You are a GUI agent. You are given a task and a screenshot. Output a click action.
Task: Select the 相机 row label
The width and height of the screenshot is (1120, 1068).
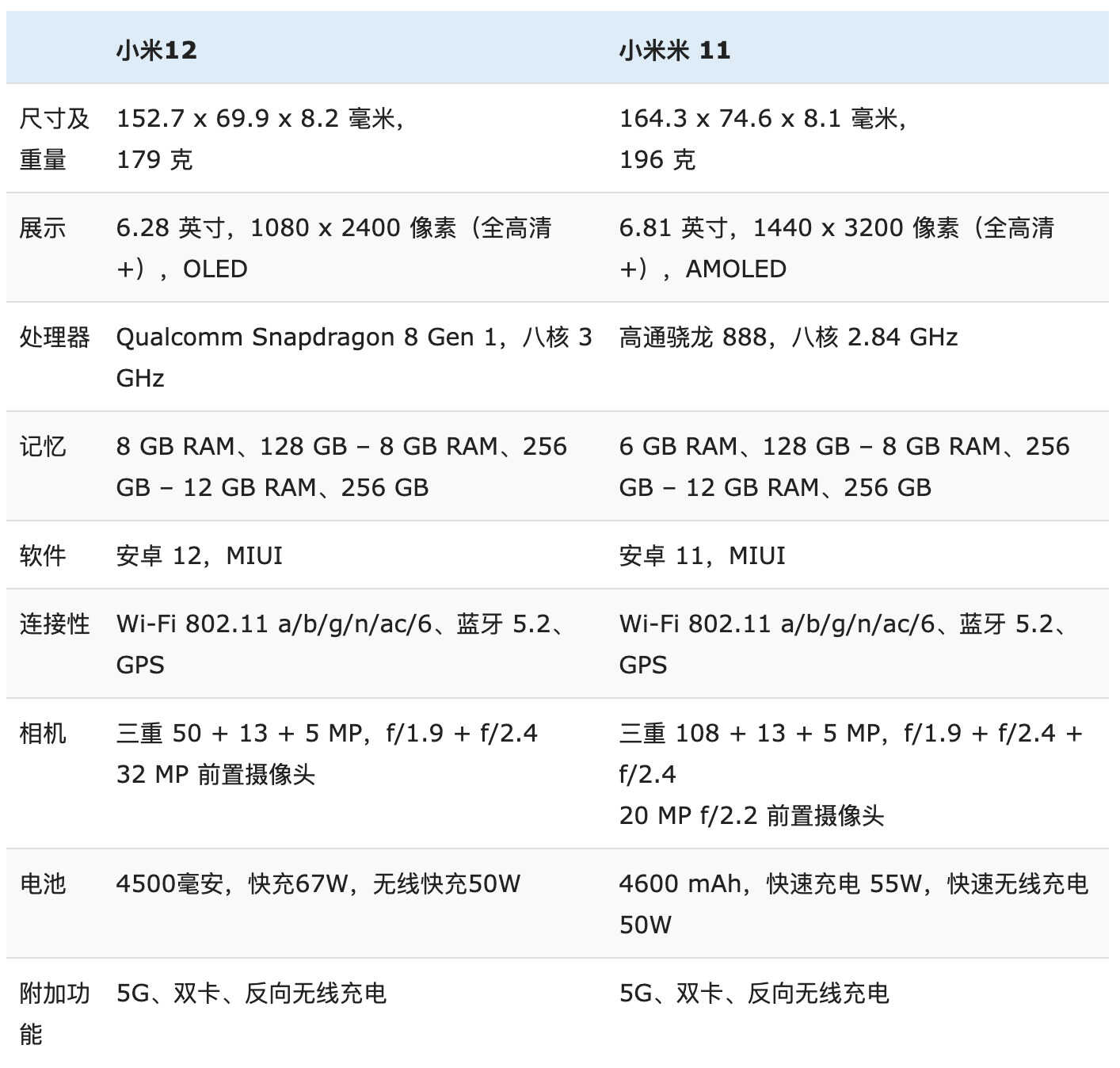click(43, 734)
